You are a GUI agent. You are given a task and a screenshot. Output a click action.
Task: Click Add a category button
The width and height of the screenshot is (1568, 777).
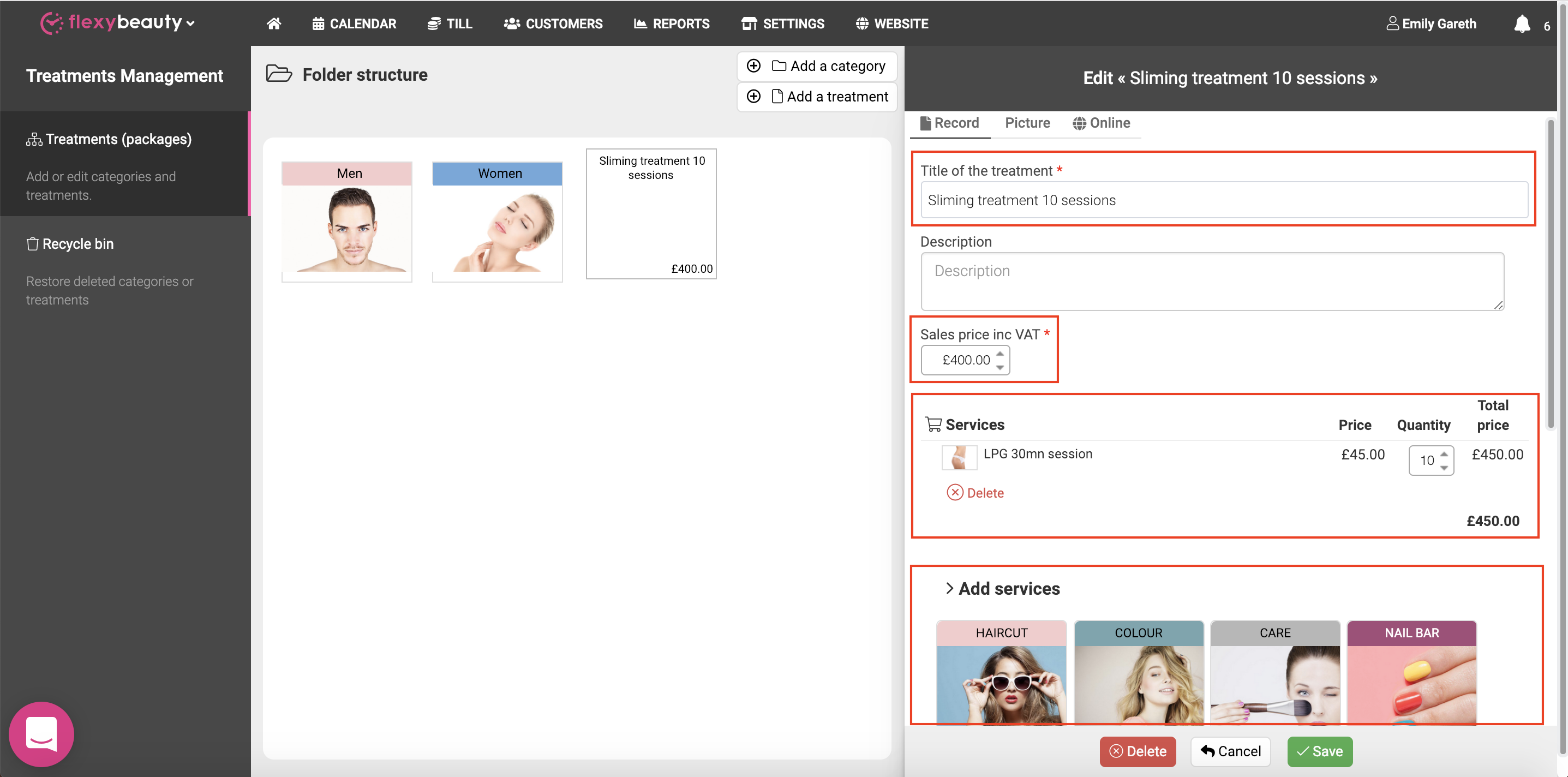tap(817, 66)
